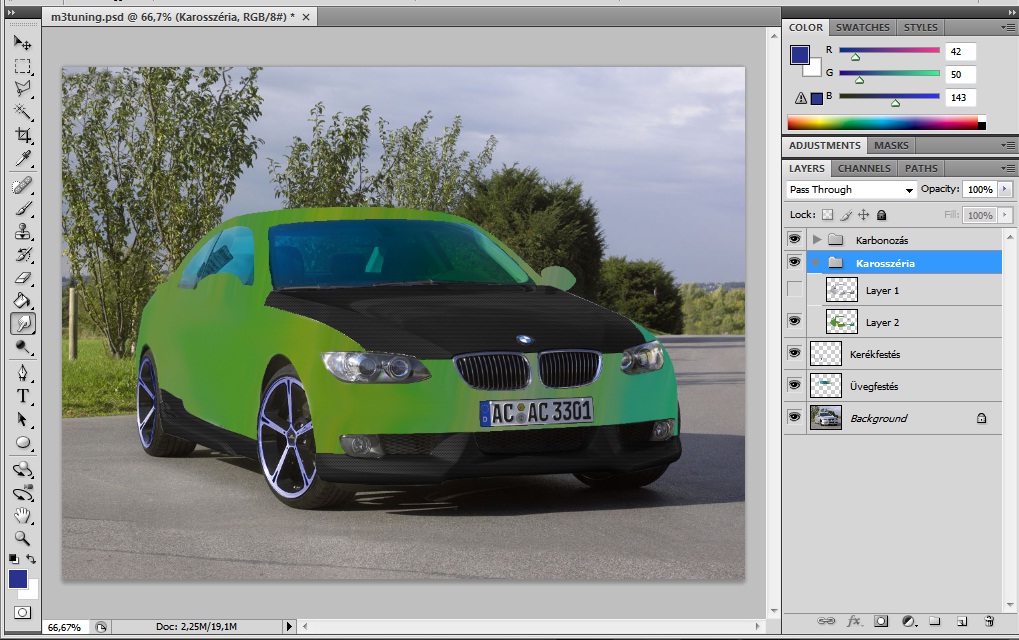Switch to the Channels tab

pyautogui.click(x=864, y=168)
